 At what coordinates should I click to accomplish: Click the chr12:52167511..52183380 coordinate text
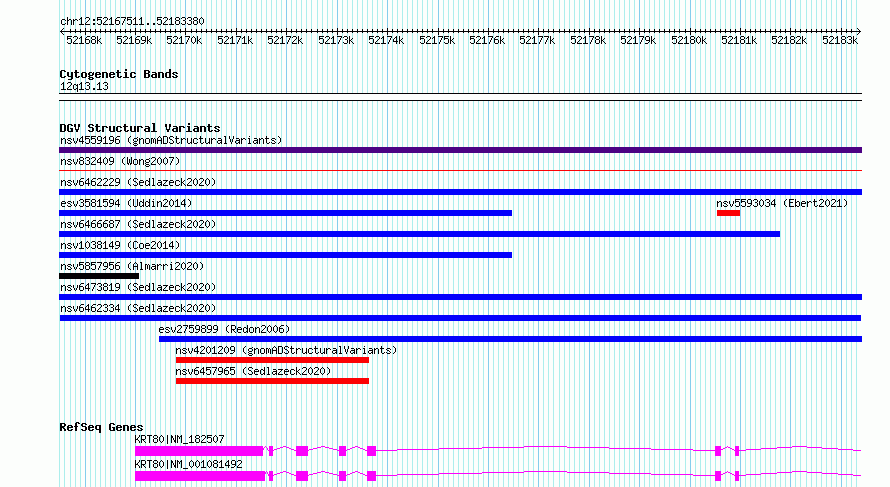132,22
